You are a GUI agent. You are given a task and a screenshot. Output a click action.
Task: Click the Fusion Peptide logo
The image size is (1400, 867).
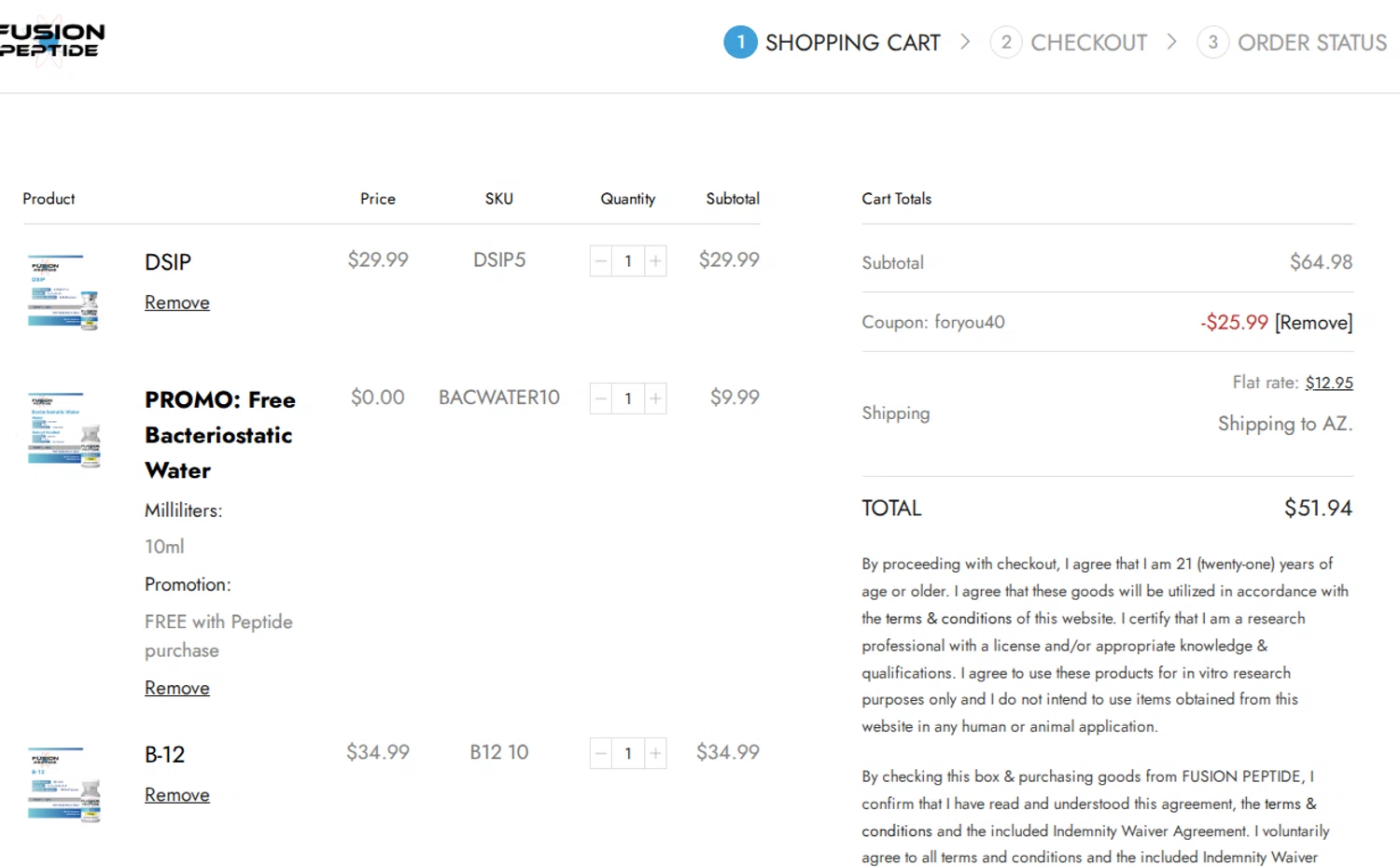point(51,41)
